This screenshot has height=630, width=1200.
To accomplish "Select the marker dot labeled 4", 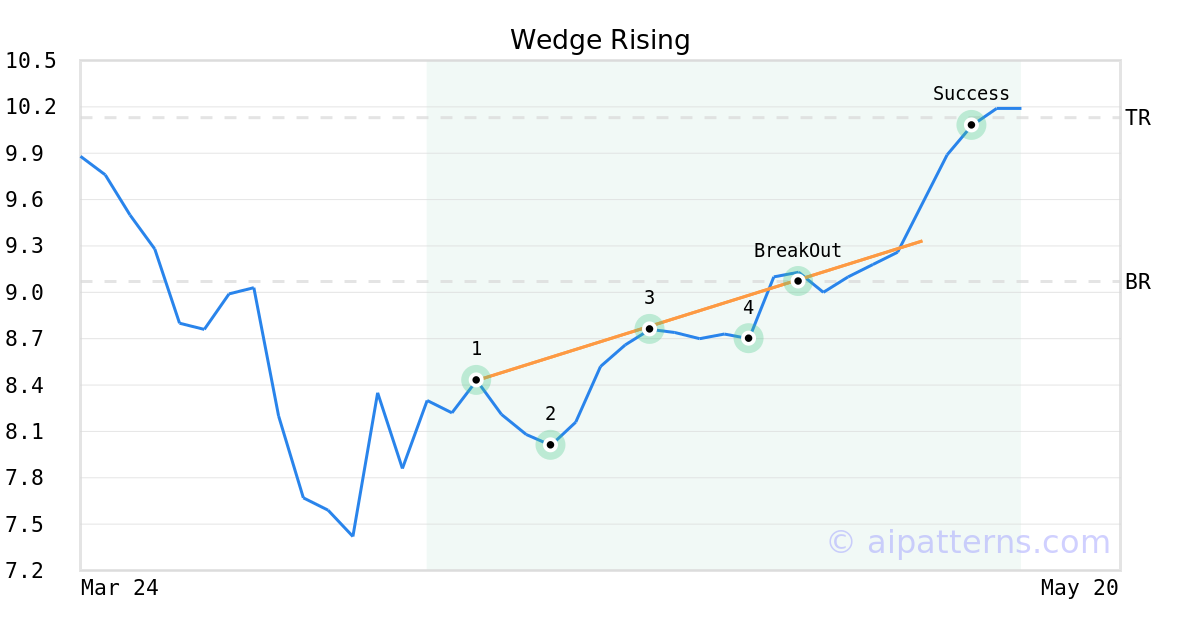I will (748, 338).
